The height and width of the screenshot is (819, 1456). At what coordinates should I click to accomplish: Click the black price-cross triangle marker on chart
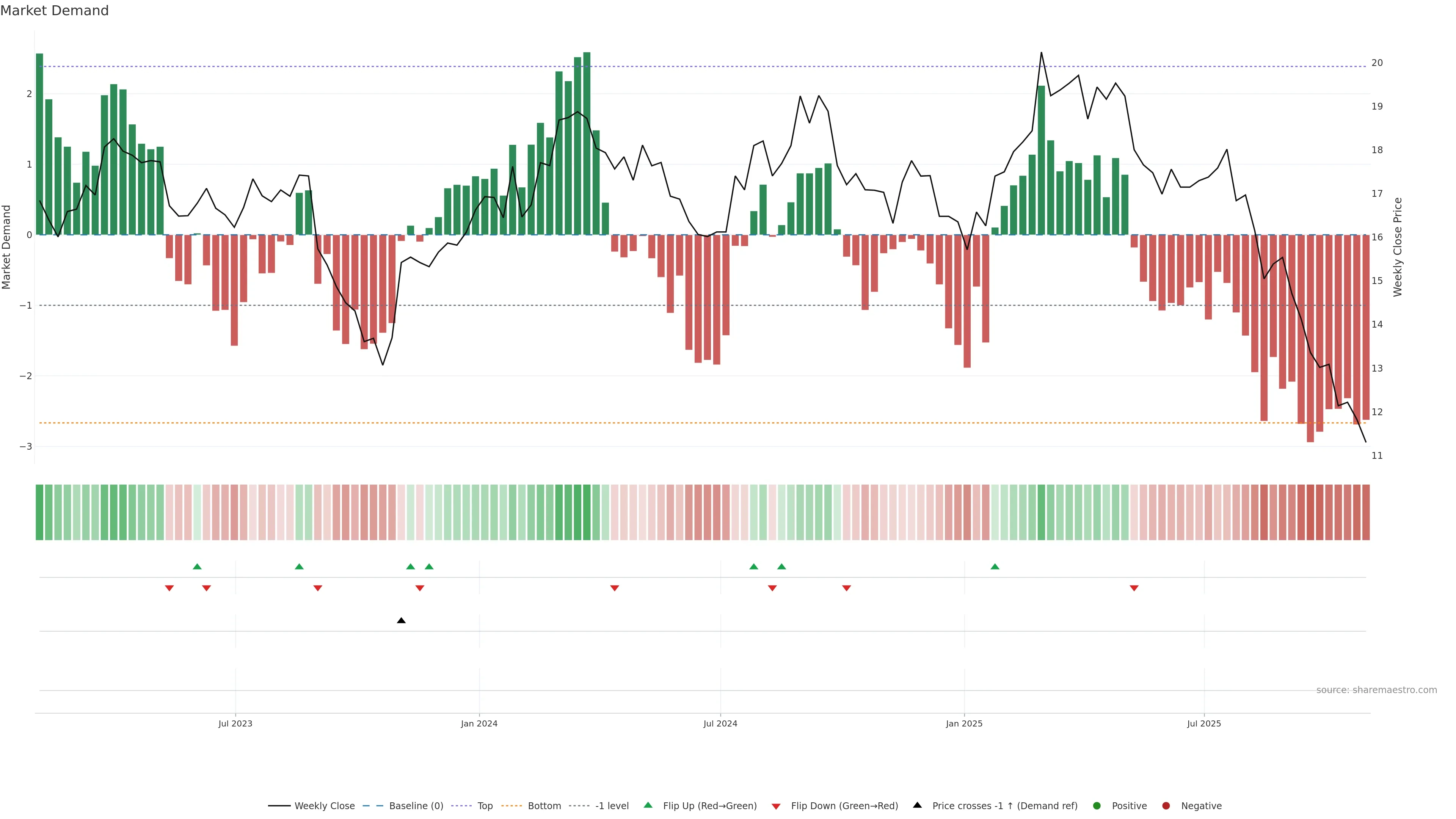tap(401, 621)
